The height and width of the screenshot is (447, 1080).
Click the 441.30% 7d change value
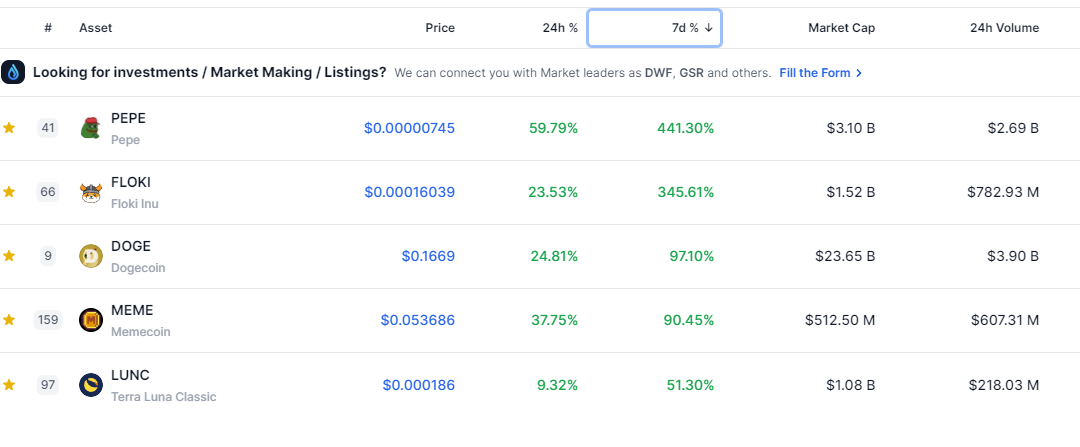coord(685,128)
